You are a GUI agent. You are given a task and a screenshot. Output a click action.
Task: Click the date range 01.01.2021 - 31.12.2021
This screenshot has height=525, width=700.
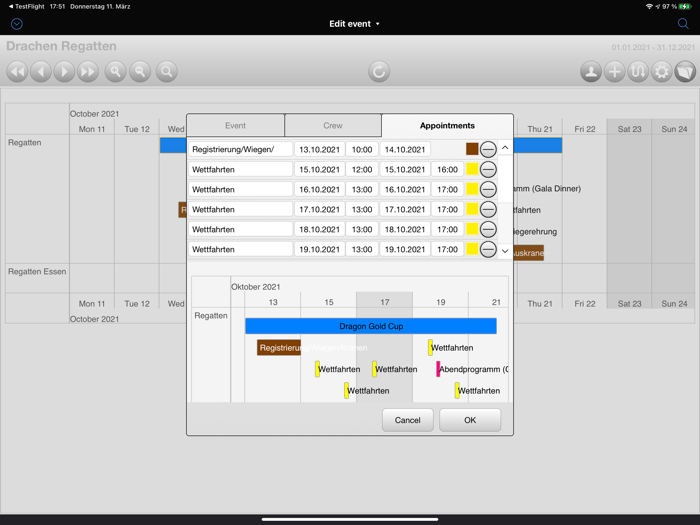tap(653, 47)
